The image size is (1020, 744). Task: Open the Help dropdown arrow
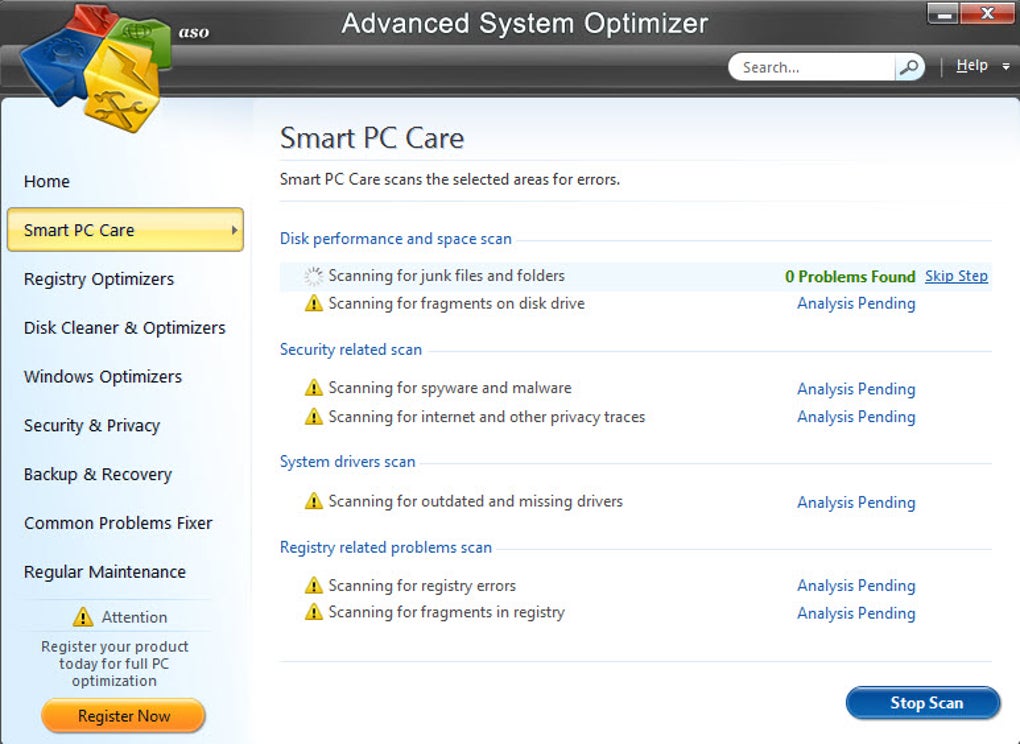pyautogui.click(x=1006, y=66)
